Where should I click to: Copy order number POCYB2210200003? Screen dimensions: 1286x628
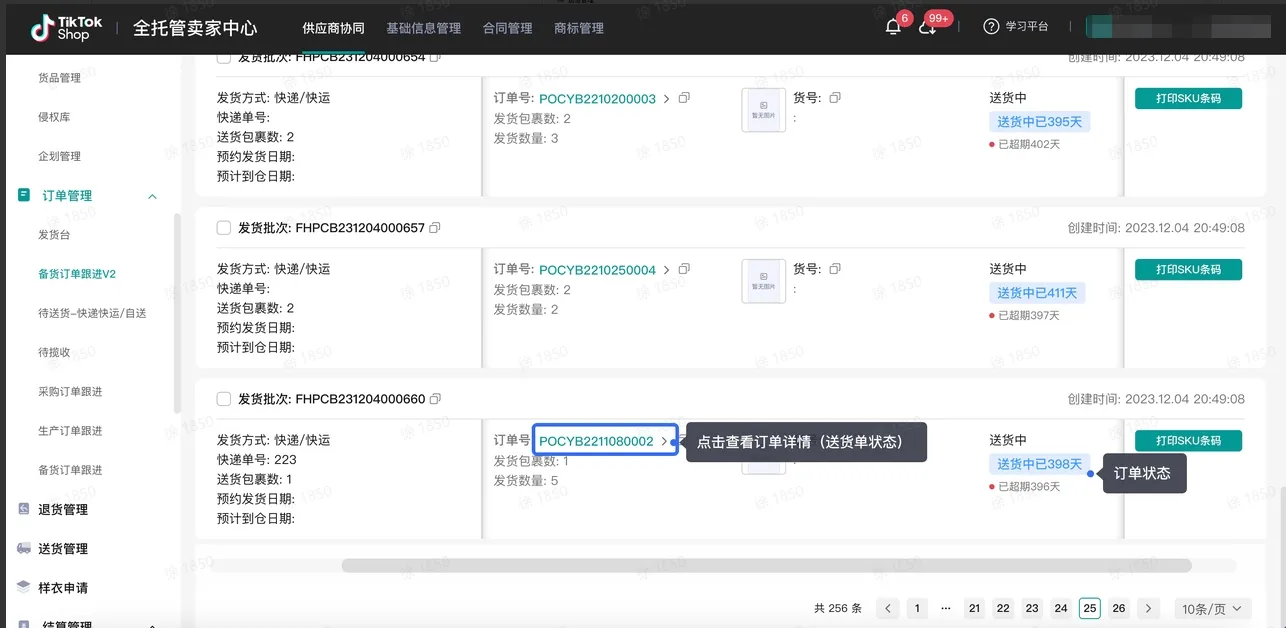[x=684, y=99]
